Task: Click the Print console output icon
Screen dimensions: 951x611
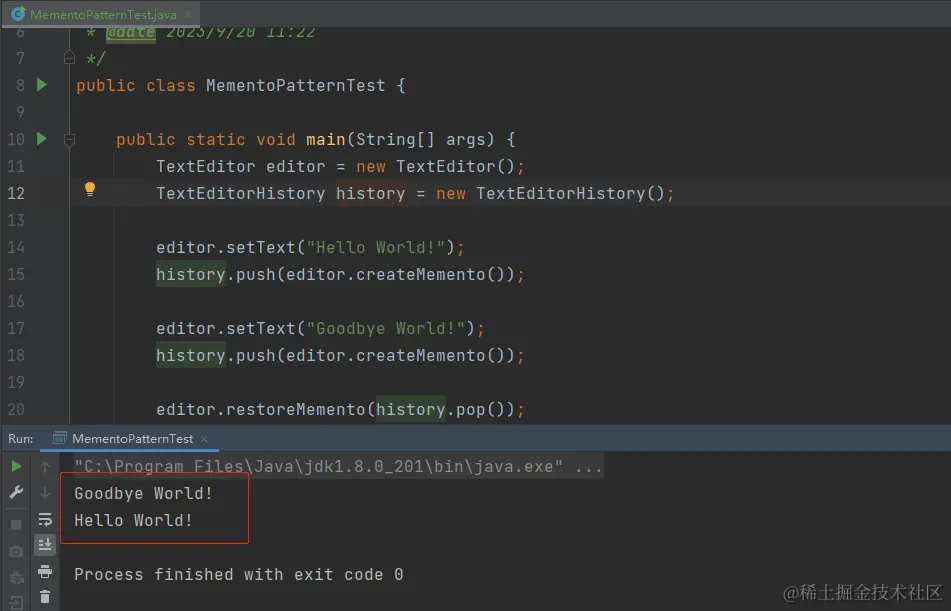Action: [45, 571]
